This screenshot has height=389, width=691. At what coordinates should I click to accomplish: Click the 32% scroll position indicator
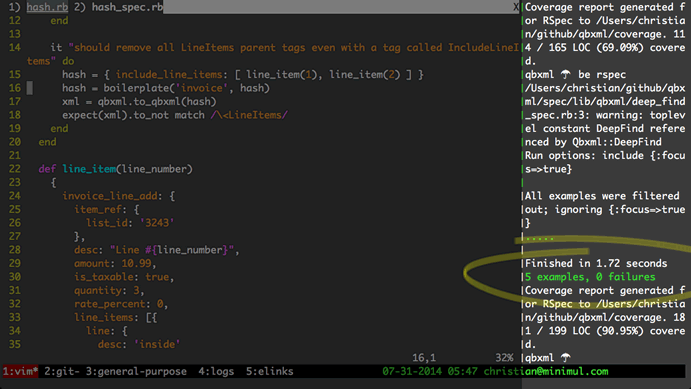(504, 358)
